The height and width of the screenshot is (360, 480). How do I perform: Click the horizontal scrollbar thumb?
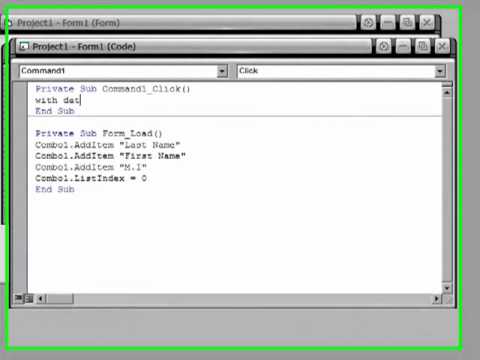tap(59, 298)
